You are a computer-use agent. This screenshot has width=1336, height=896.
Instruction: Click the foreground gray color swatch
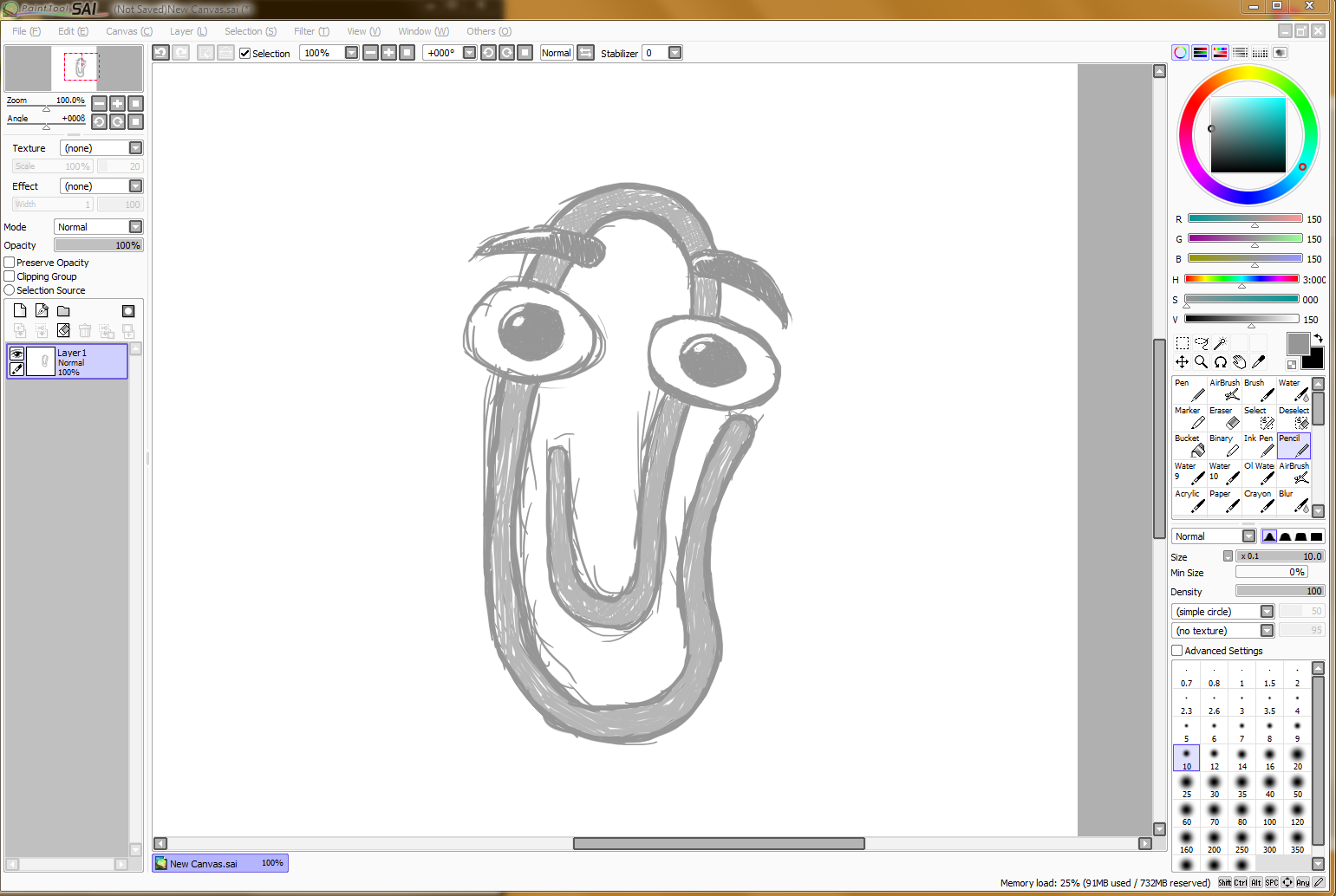pos(1297,343)
